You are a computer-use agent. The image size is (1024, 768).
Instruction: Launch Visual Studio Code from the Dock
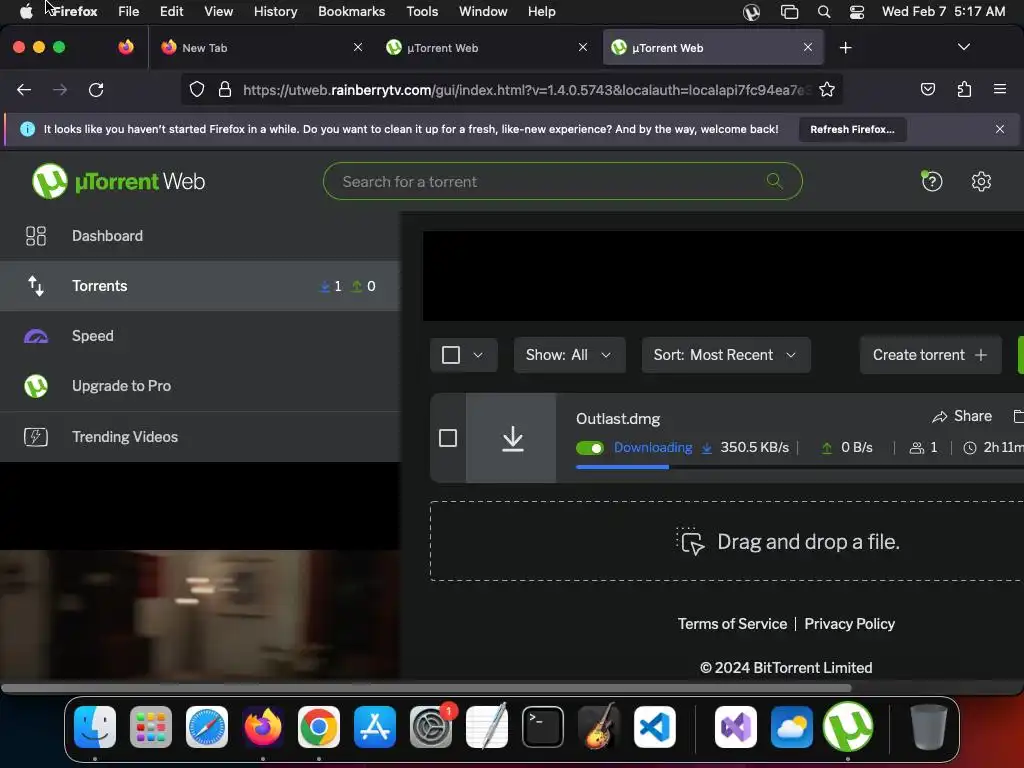tap(654, 727)
